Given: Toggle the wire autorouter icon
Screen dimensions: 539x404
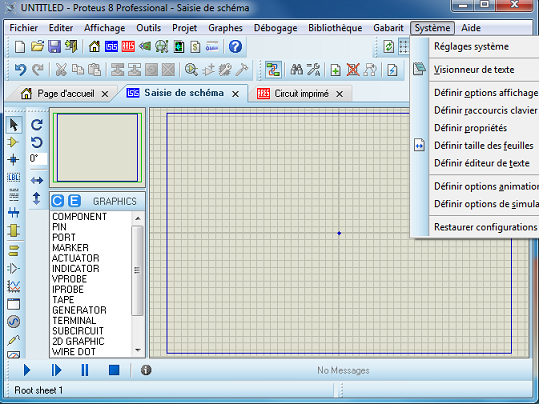Looking at the screenshot, I should 273,70.
